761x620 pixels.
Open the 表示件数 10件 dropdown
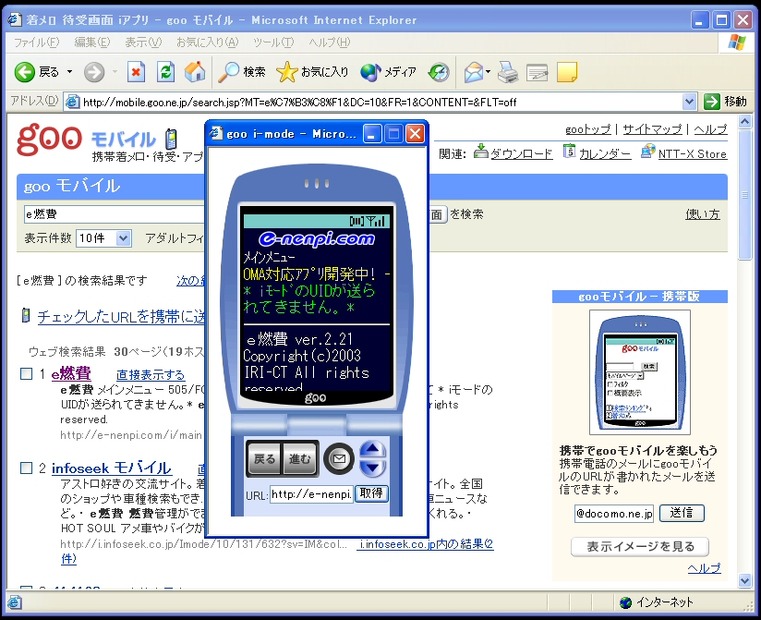pos(103,238)
